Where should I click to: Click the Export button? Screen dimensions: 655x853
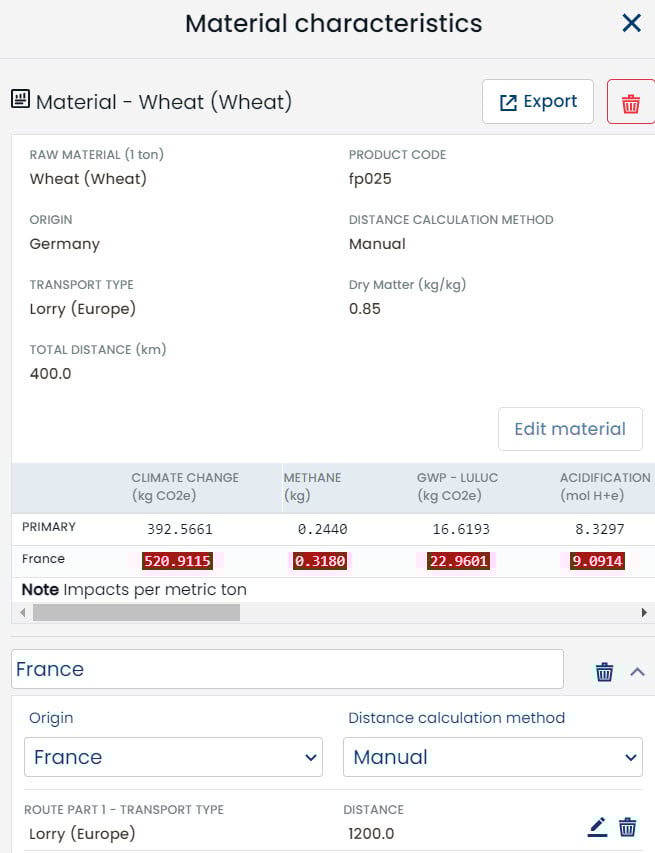point(538,102)
